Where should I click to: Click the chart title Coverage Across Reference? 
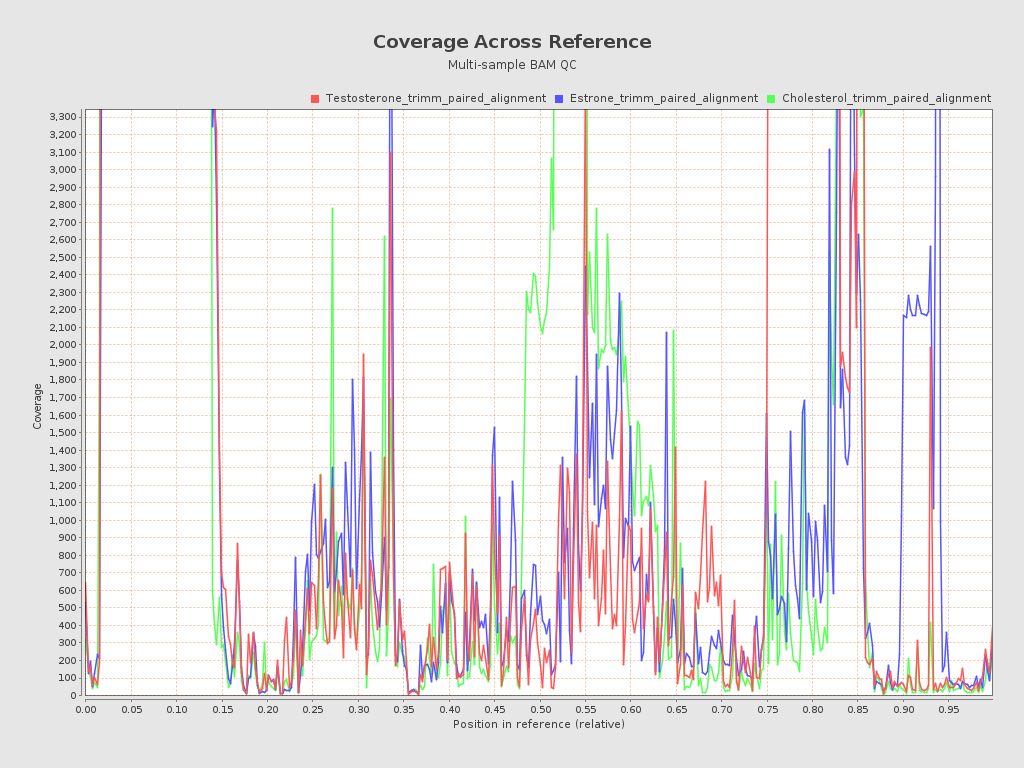pyautogui.click(x=512, y=42)
